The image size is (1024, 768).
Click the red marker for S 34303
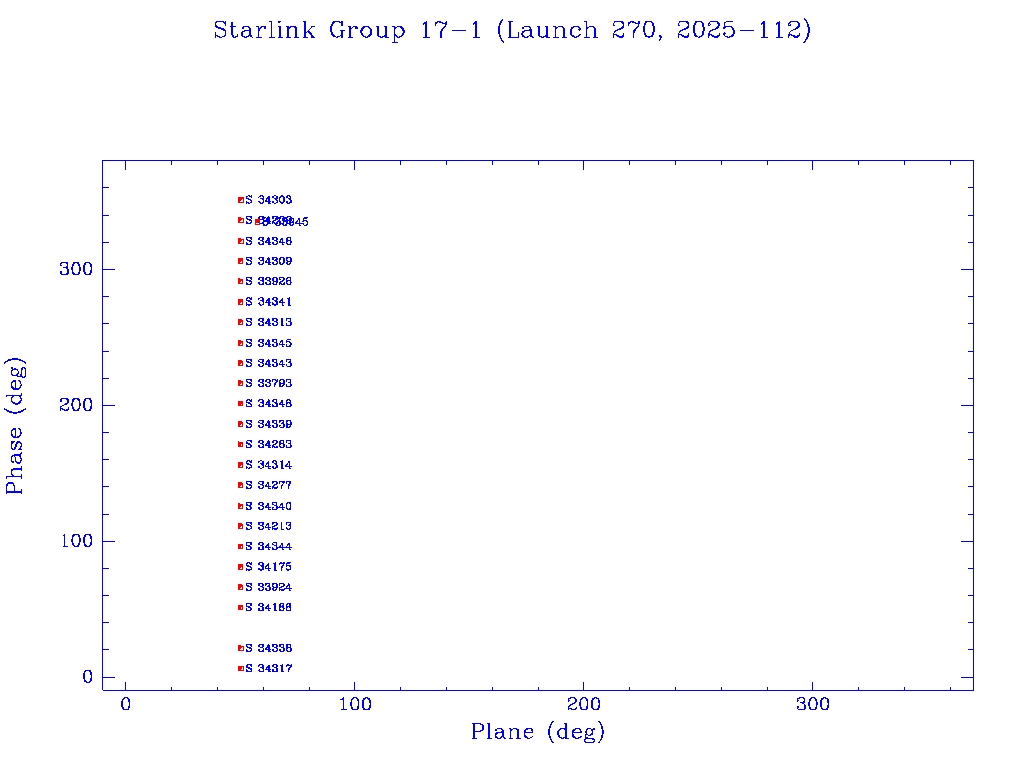click(241, 200)
